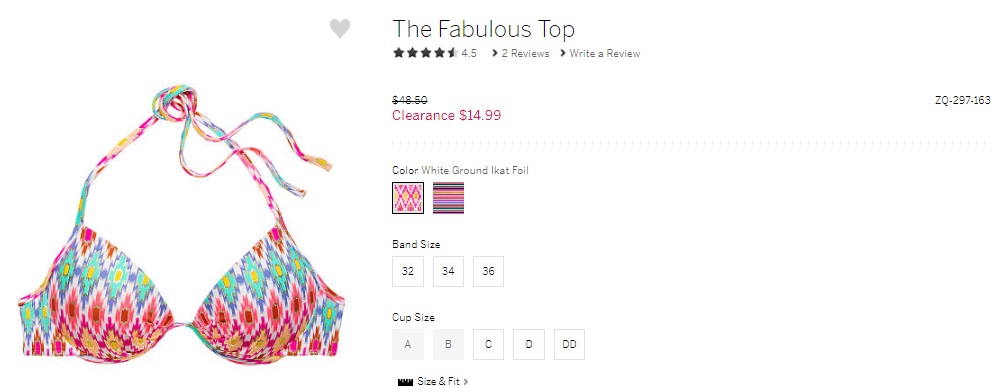Select band size 32
This screenshot has width=996, height=392.
pos(408,271)
